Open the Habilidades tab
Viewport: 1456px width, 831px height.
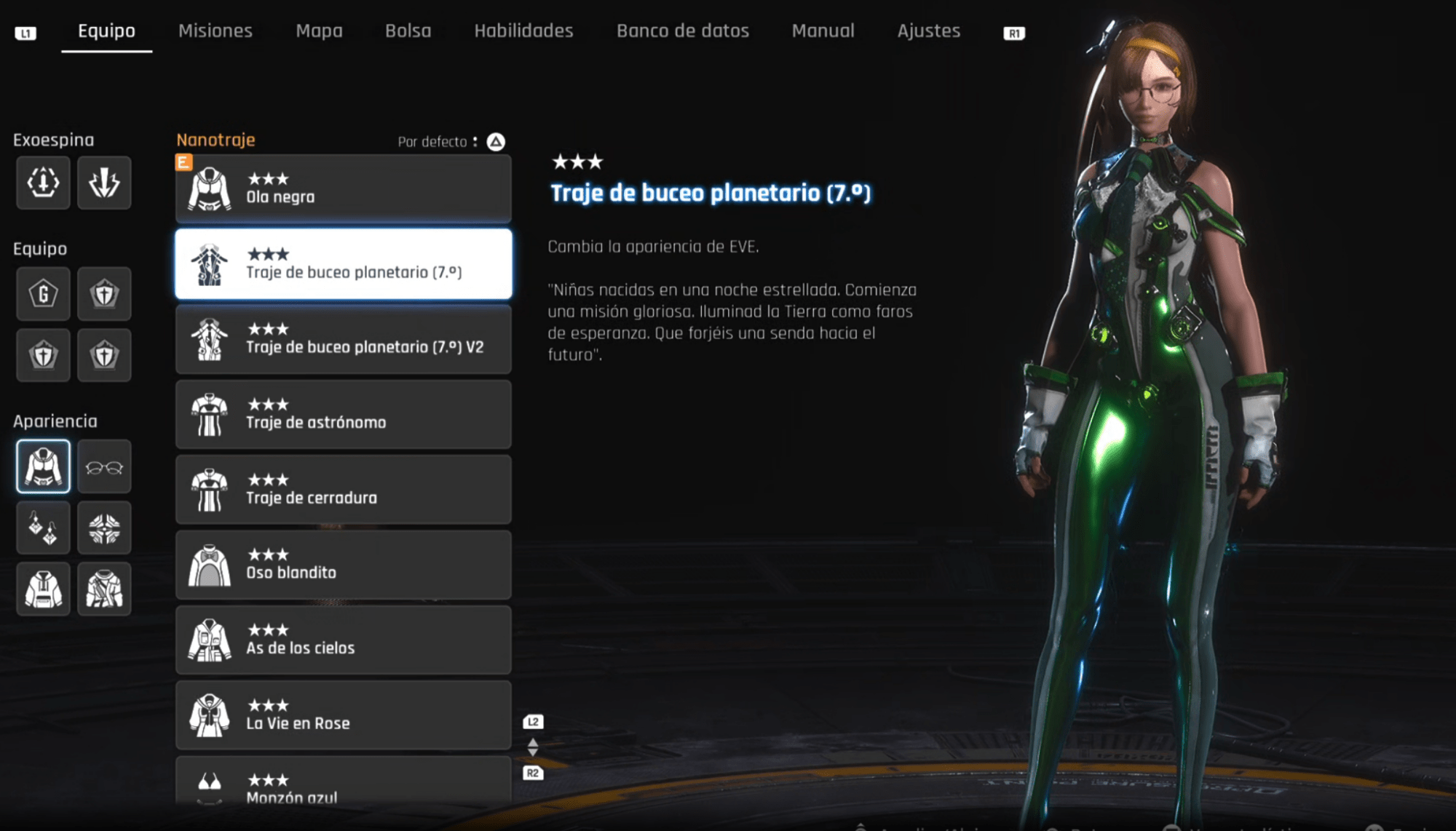point(523,31)
